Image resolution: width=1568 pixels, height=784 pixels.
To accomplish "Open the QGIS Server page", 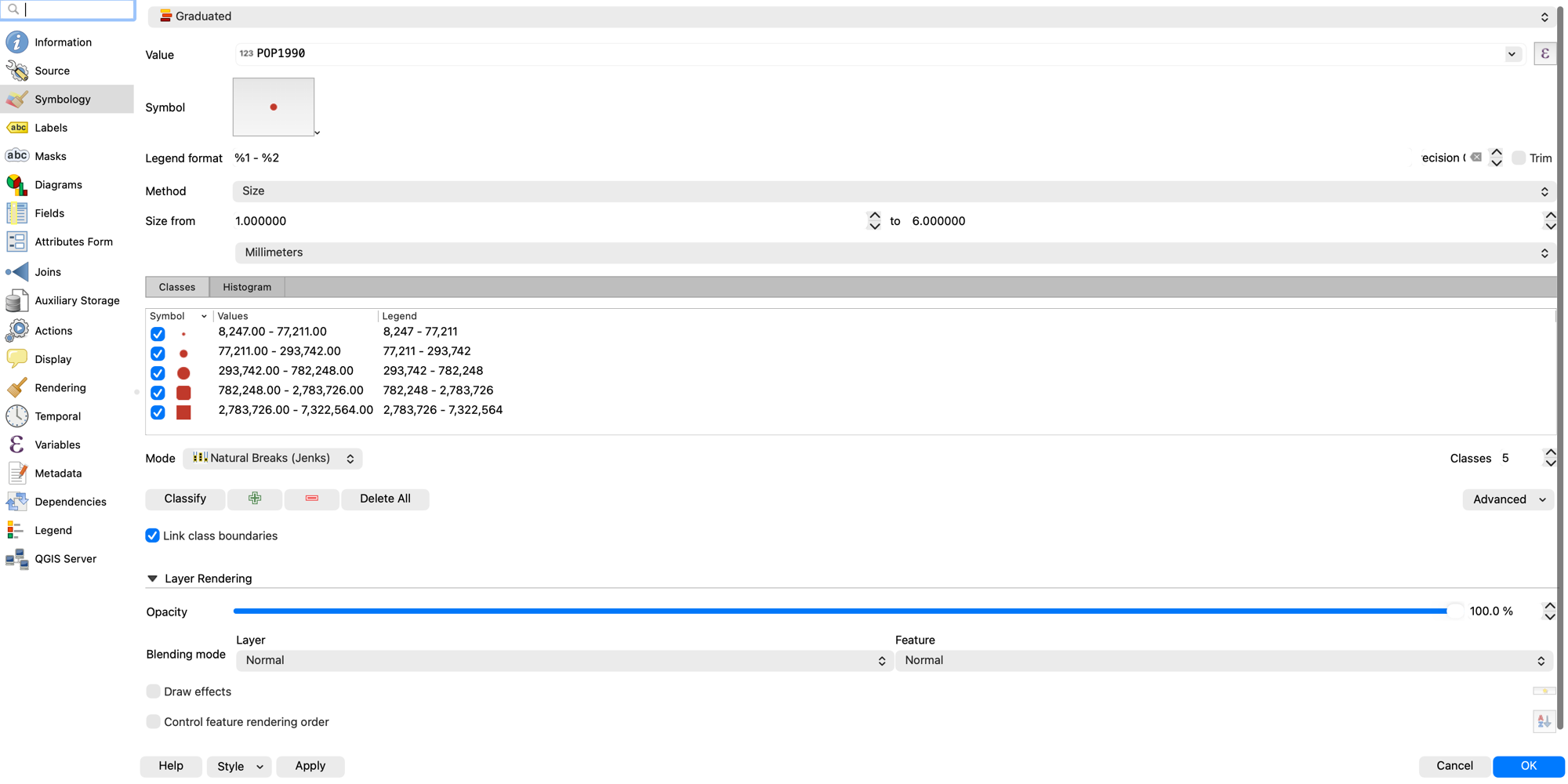I will [x=67, y=559].
